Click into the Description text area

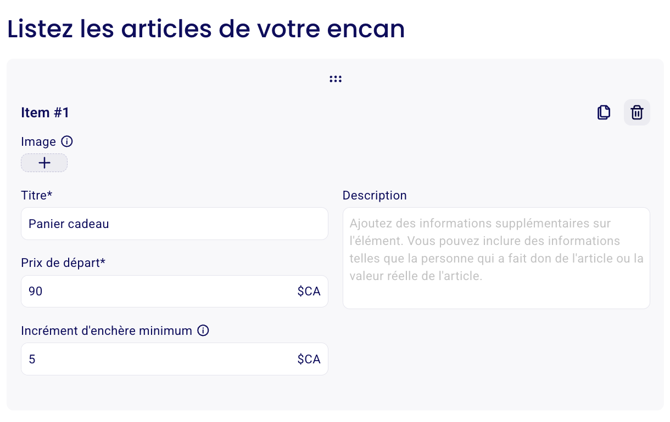click(496, 258)
